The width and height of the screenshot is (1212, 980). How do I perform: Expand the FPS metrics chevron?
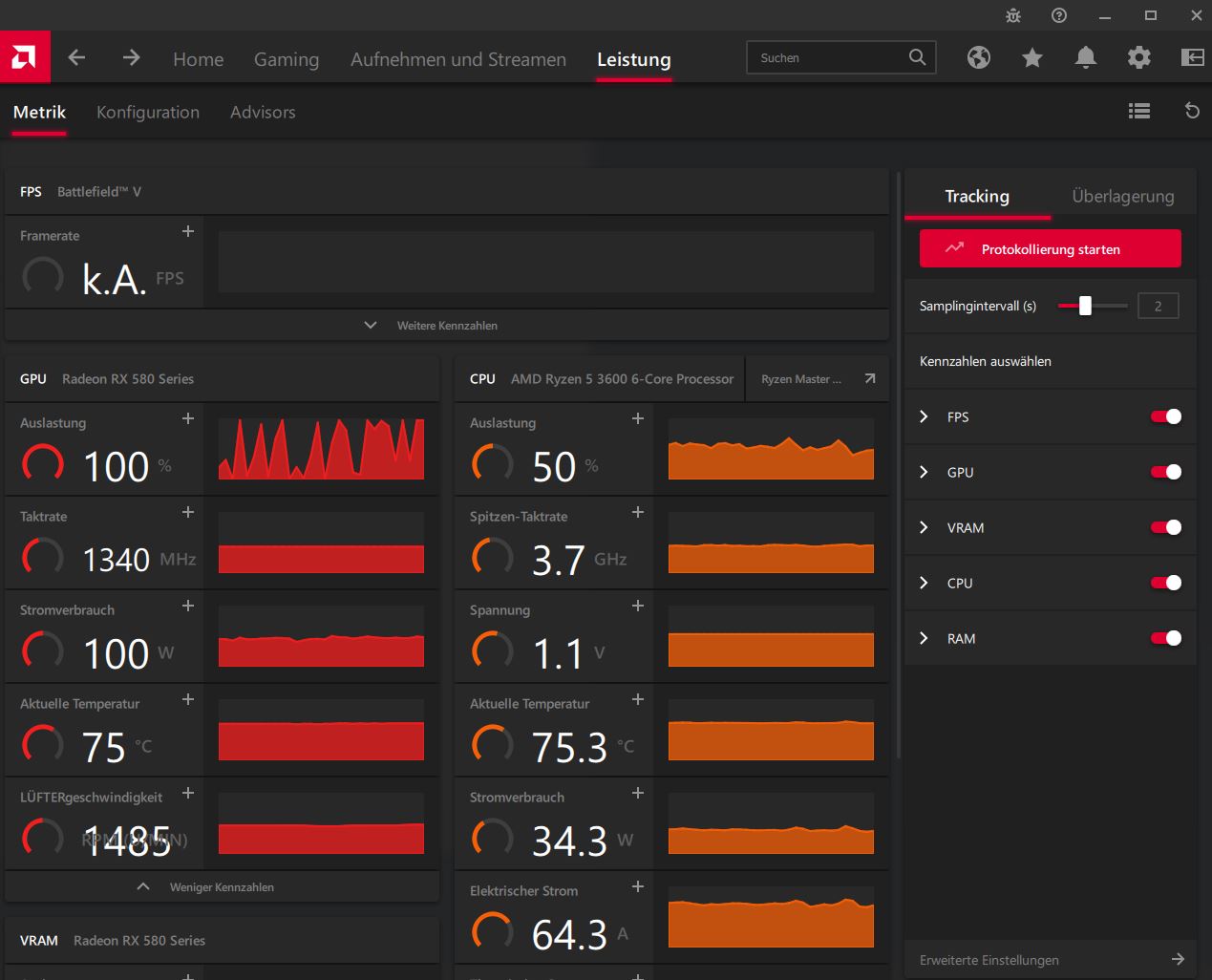coord(924,416)
